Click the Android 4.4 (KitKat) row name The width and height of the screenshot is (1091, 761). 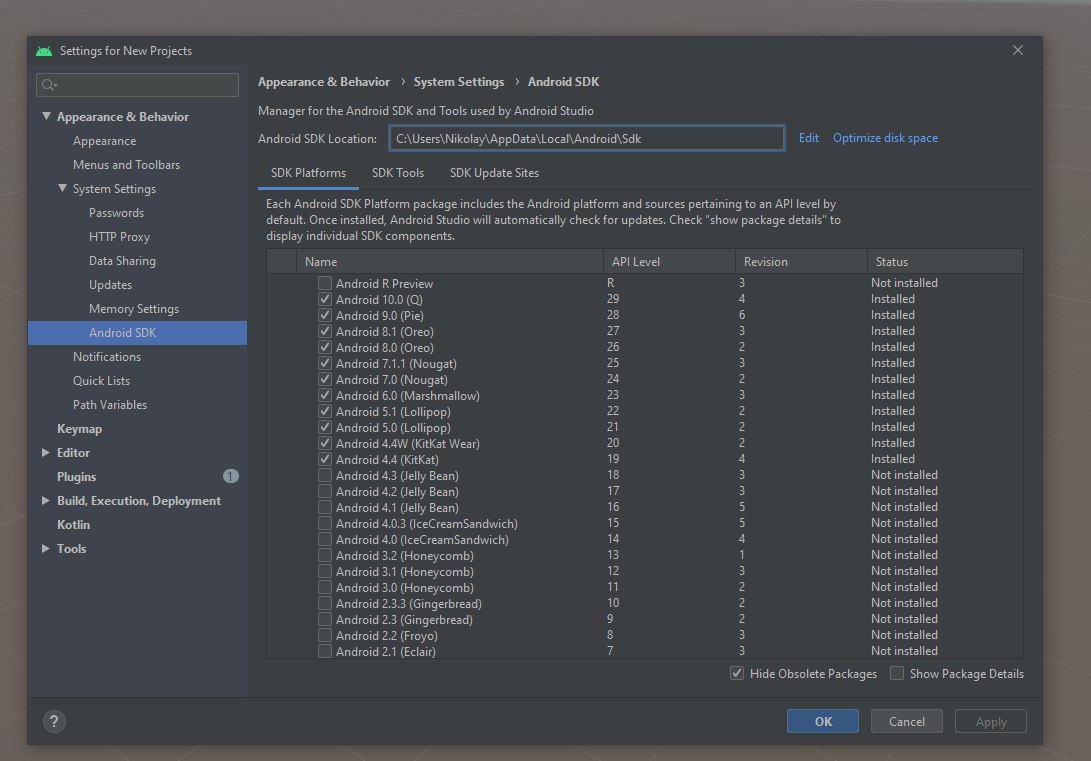click(387, 459)
